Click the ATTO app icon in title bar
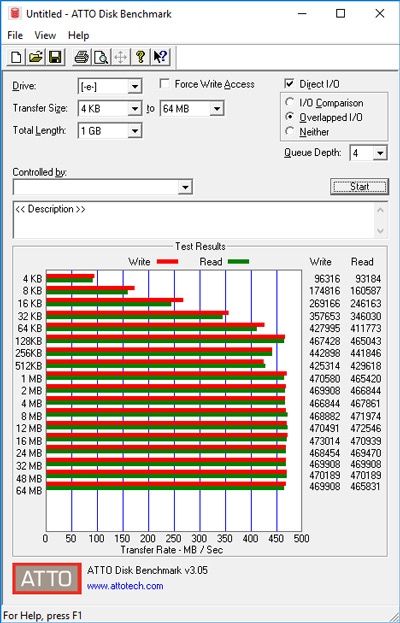The image size is (400, 623). coord(15,14)
